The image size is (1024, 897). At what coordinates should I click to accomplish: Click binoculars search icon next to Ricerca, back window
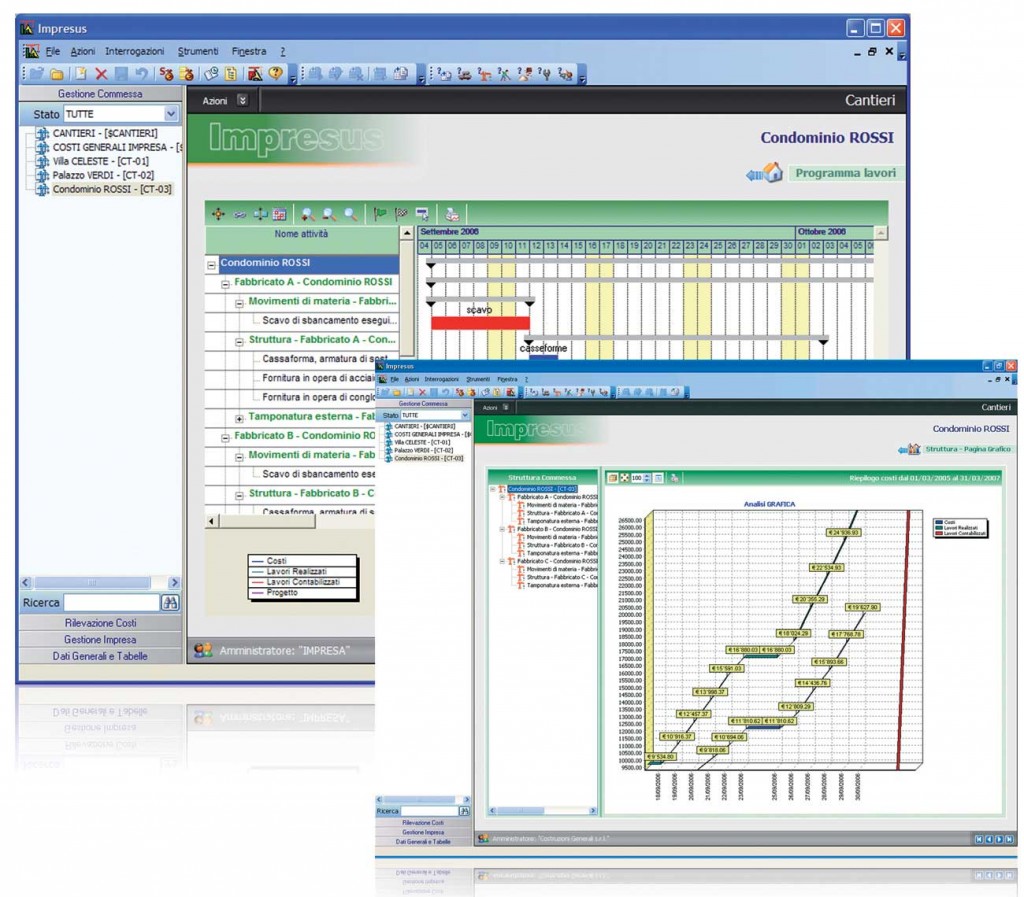[x=170, y=603]
